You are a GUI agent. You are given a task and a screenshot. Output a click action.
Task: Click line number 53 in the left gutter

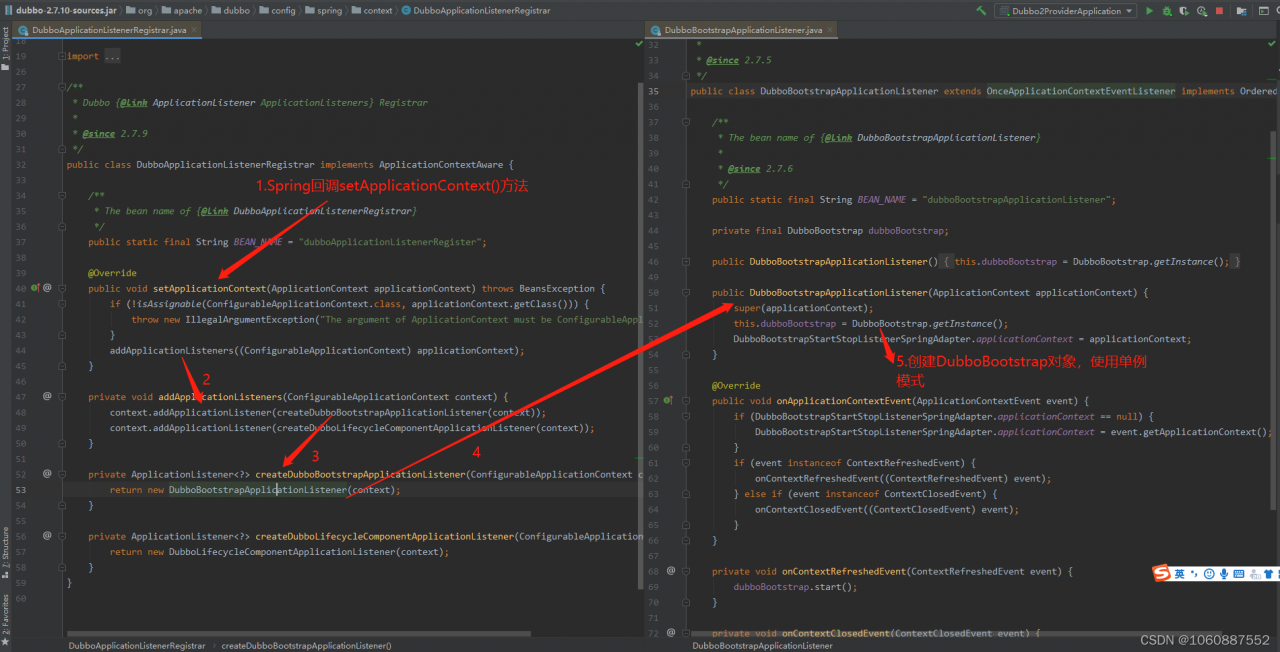click(21, 490)
